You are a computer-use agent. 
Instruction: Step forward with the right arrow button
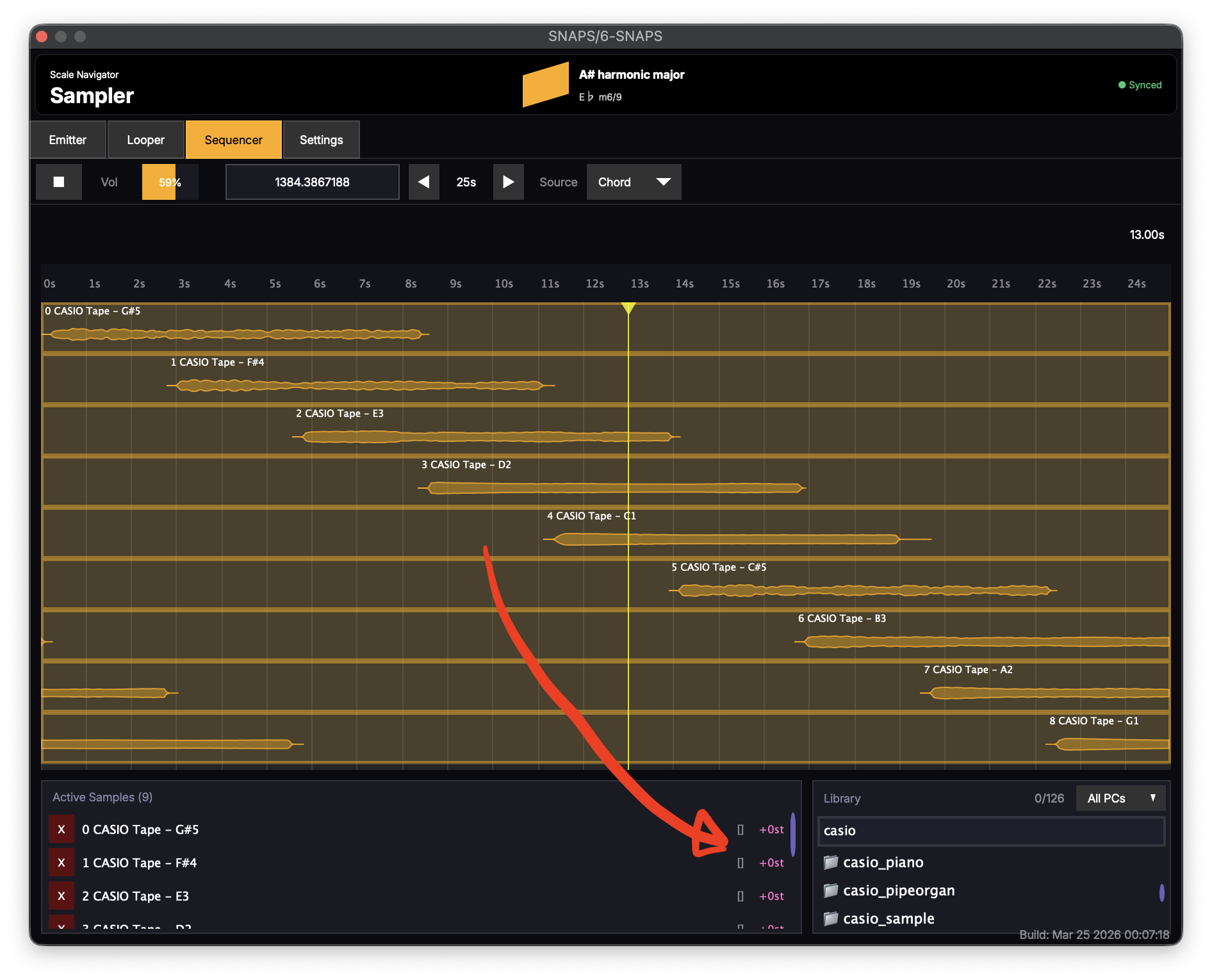pos(509,182)
